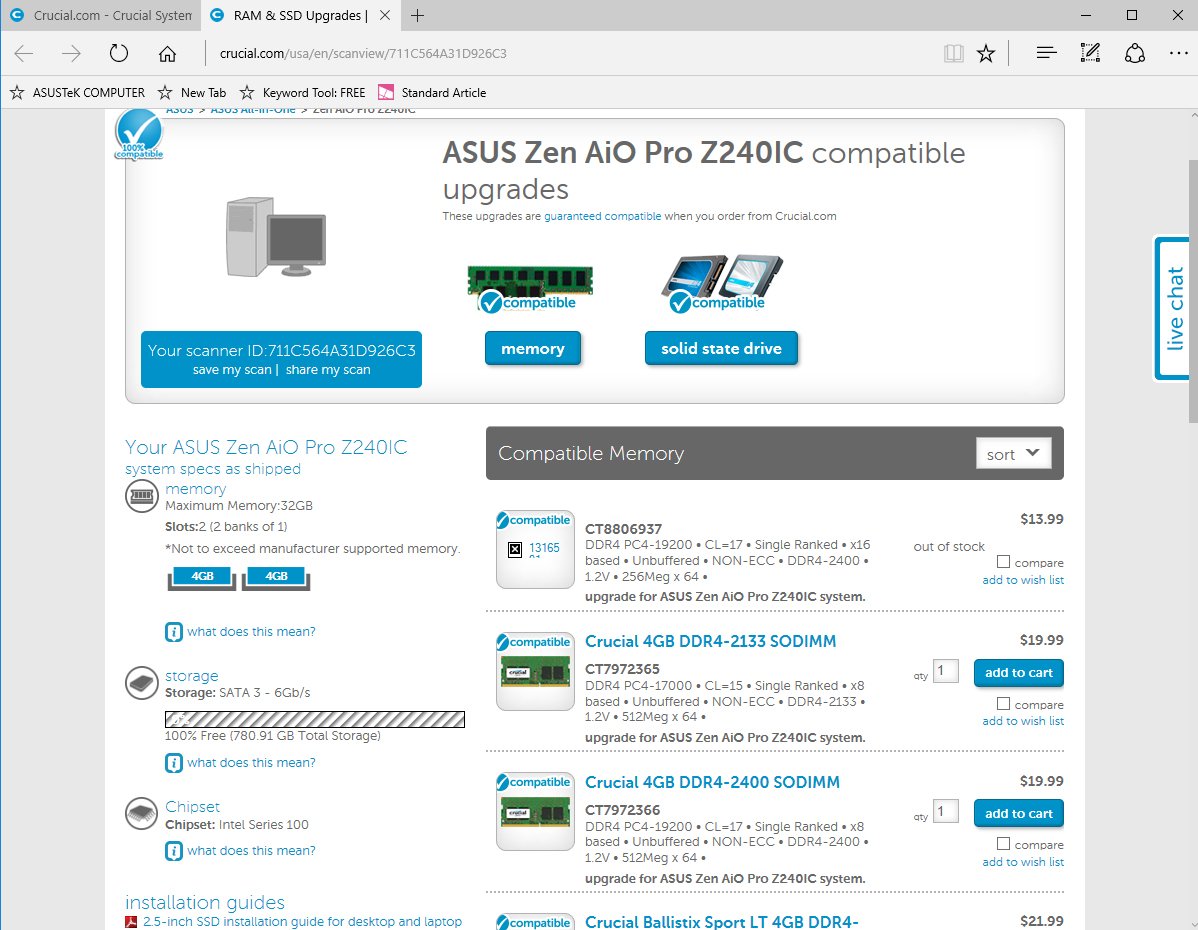Tick compare checkbox for CT8806937
1198x930 pixels.
pos(1003,562)
